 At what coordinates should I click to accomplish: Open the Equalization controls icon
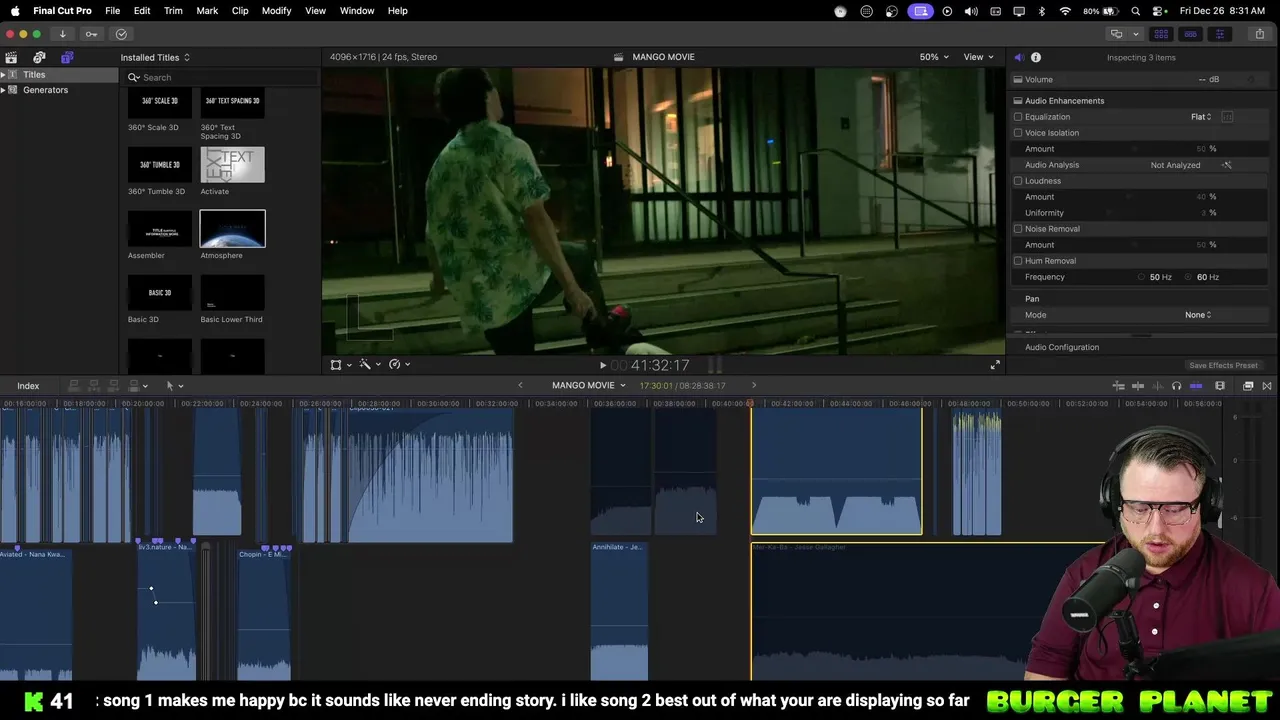point(1227,117)
